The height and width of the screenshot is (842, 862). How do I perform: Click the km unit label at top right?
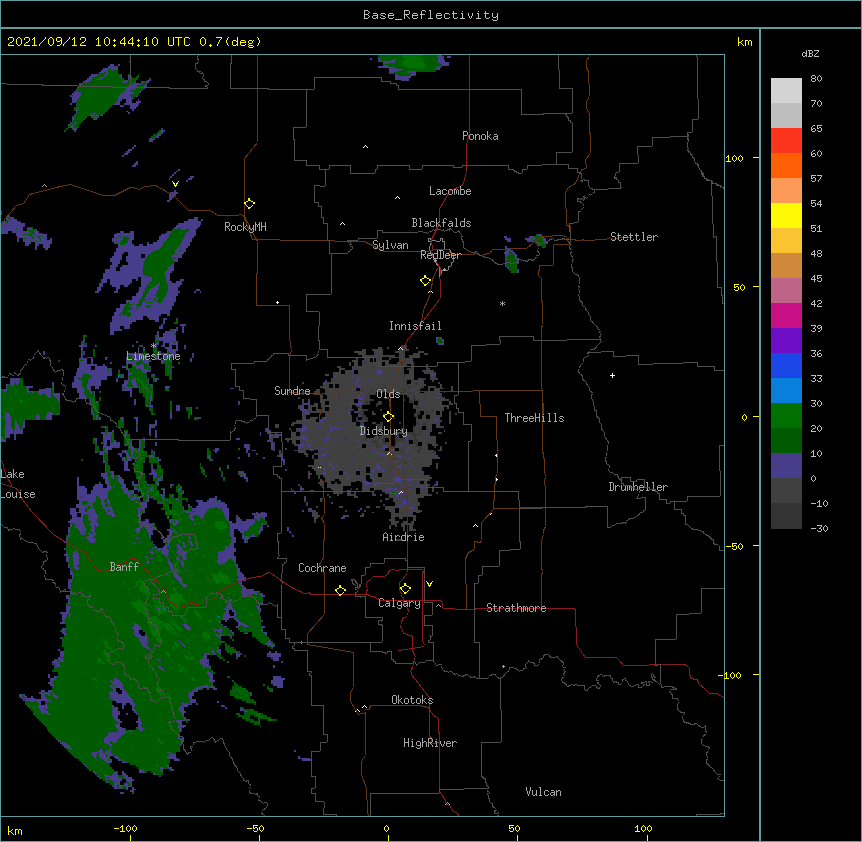pos(744,42)
